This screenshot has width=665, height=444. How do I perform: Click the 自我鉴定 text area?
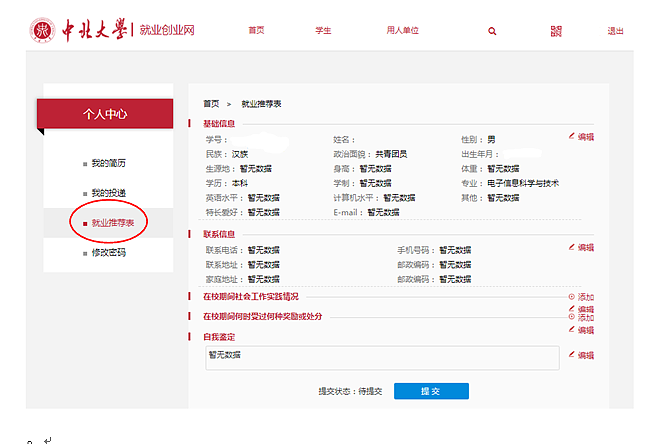coord(382,358)
